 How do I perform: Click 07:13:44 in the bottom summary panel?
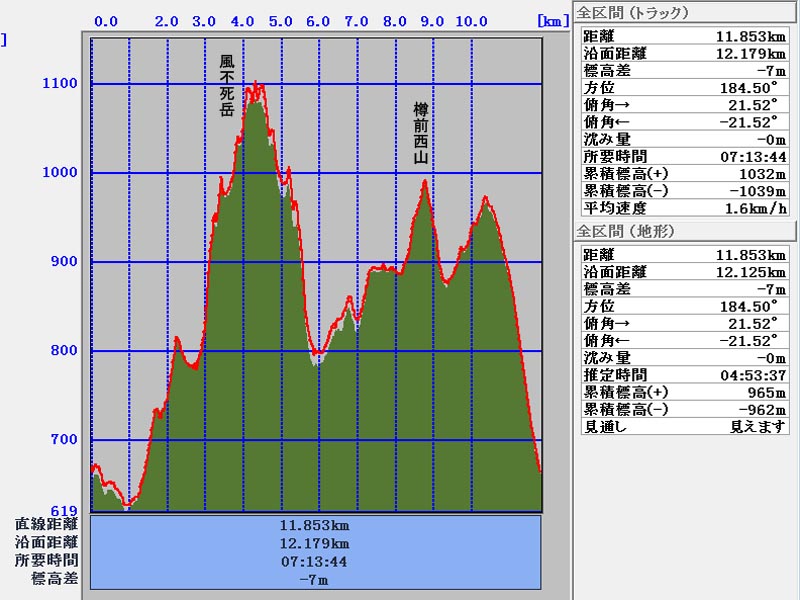tap(315, 561)
